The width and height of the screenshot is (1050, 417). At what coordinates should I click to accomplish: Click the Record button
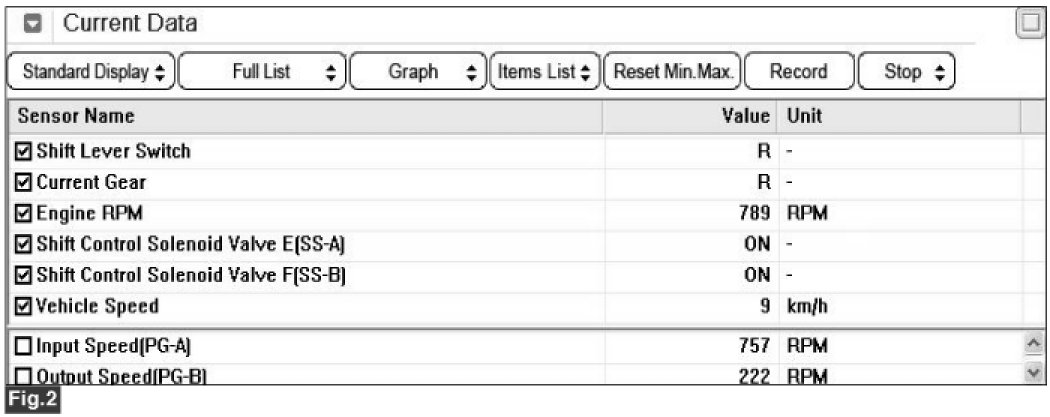click(799, 72)
